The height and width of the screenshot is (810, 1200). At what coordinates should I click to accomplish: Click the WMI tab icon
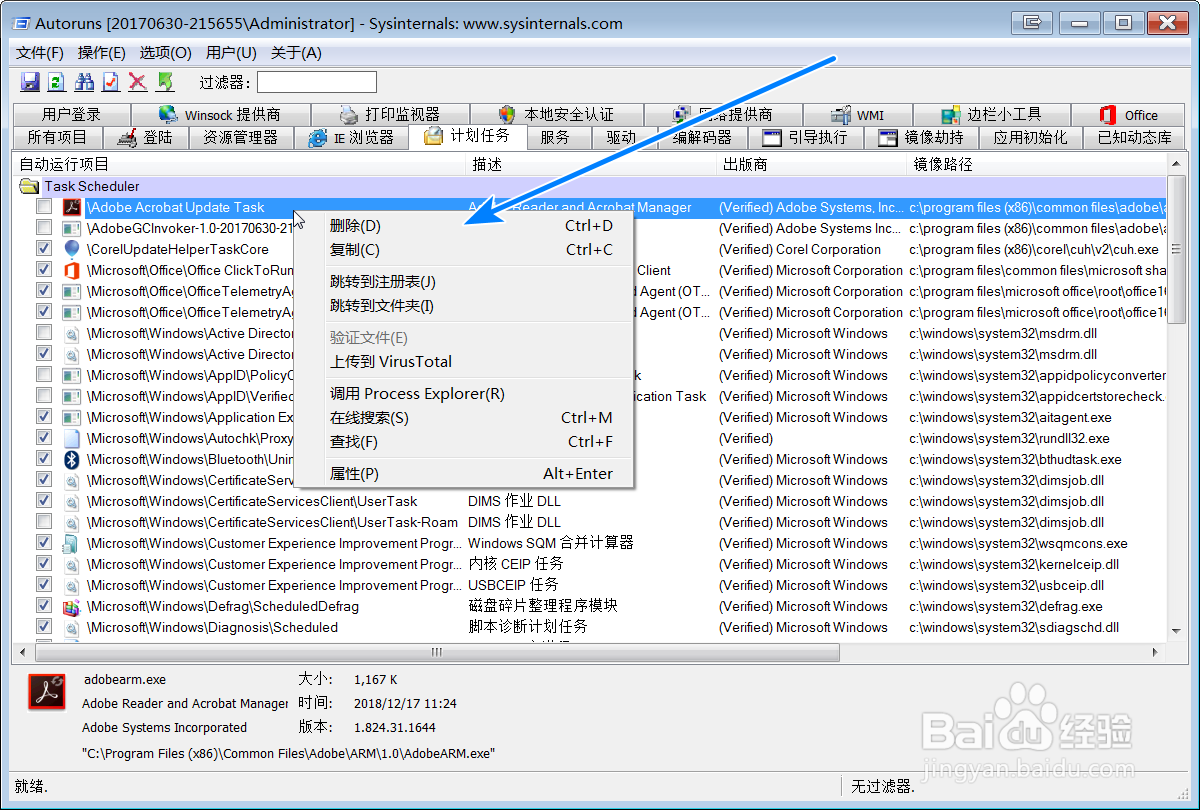840,115
